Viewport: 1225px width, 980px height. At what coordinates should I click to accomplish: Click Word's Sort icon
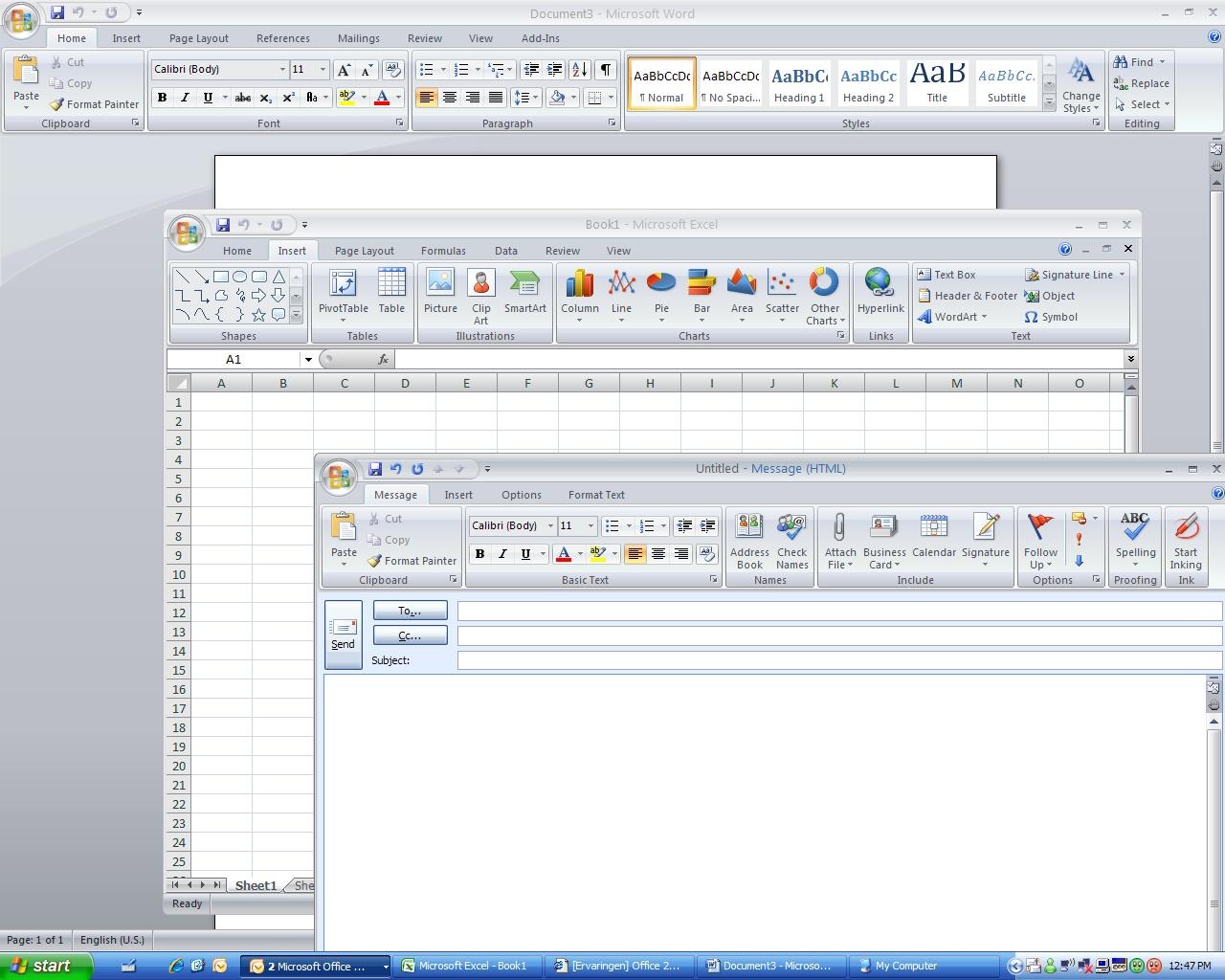tap(580, 70)
